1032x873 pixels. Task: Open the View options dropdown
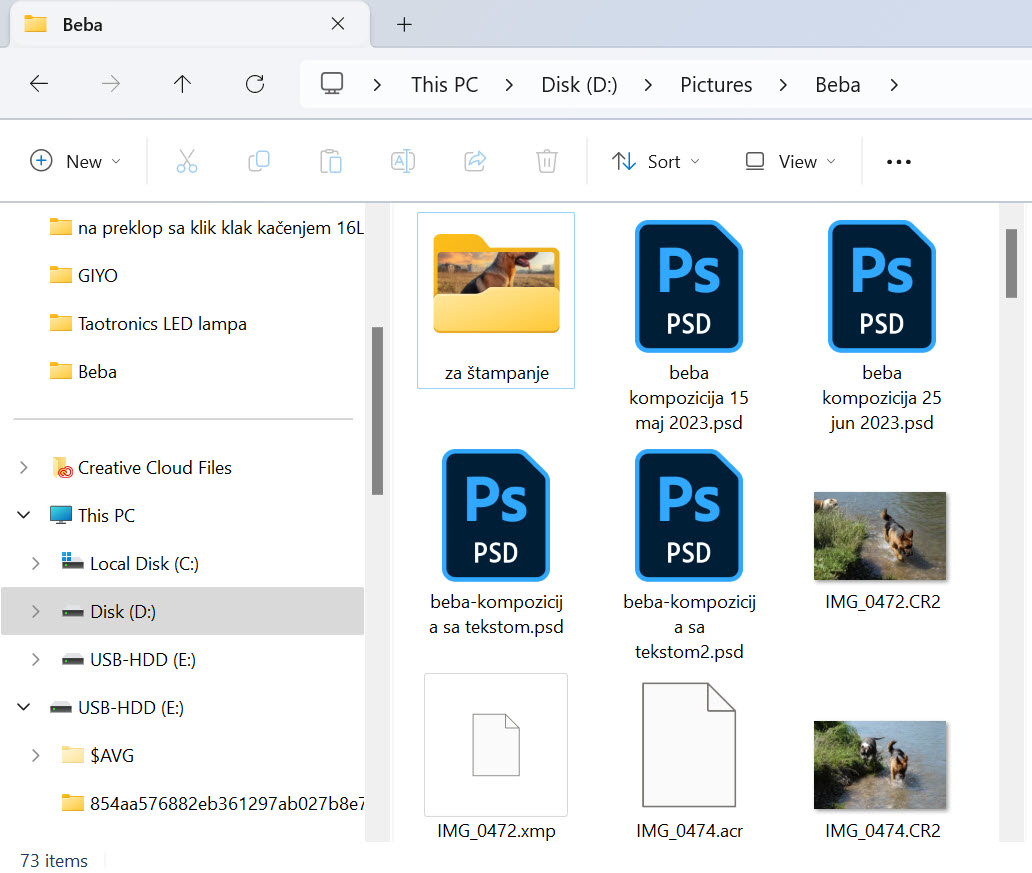tap(789, 161)
